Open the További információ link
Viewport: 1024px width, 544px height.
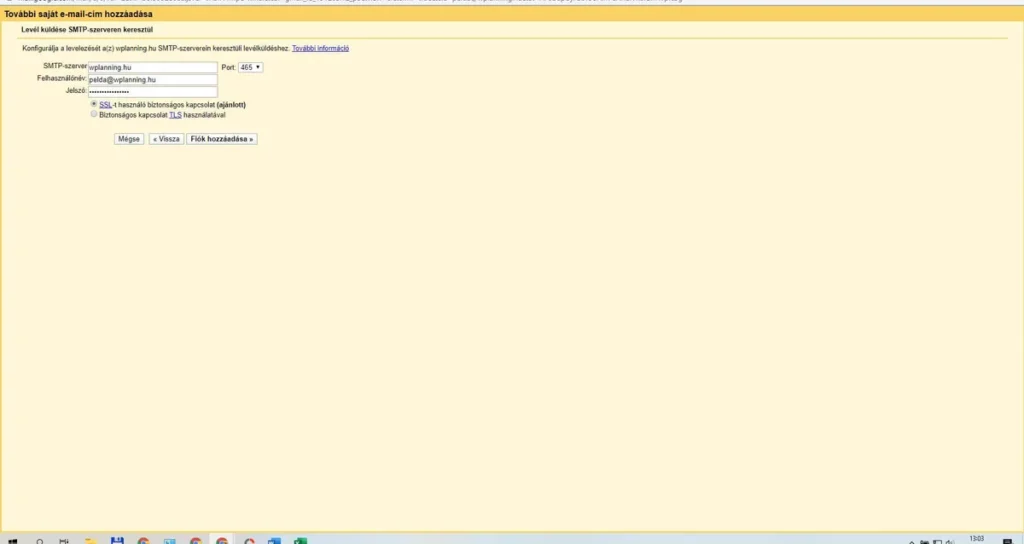(320, 48)
